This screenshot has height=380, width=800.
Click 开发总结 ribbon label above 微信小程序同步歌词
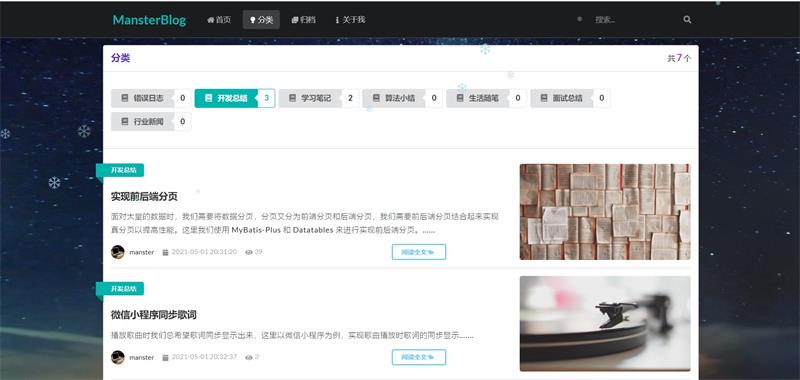click(x=120, y=289)
